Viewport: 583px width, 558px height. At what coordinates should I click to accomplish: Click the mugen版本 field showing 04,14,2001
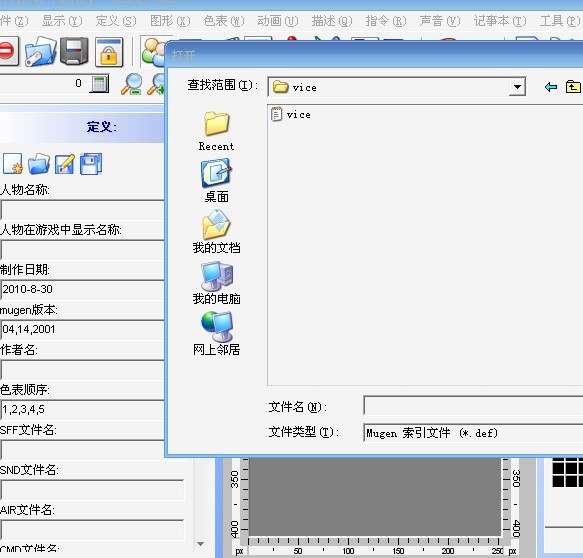[x=82, y=329]
